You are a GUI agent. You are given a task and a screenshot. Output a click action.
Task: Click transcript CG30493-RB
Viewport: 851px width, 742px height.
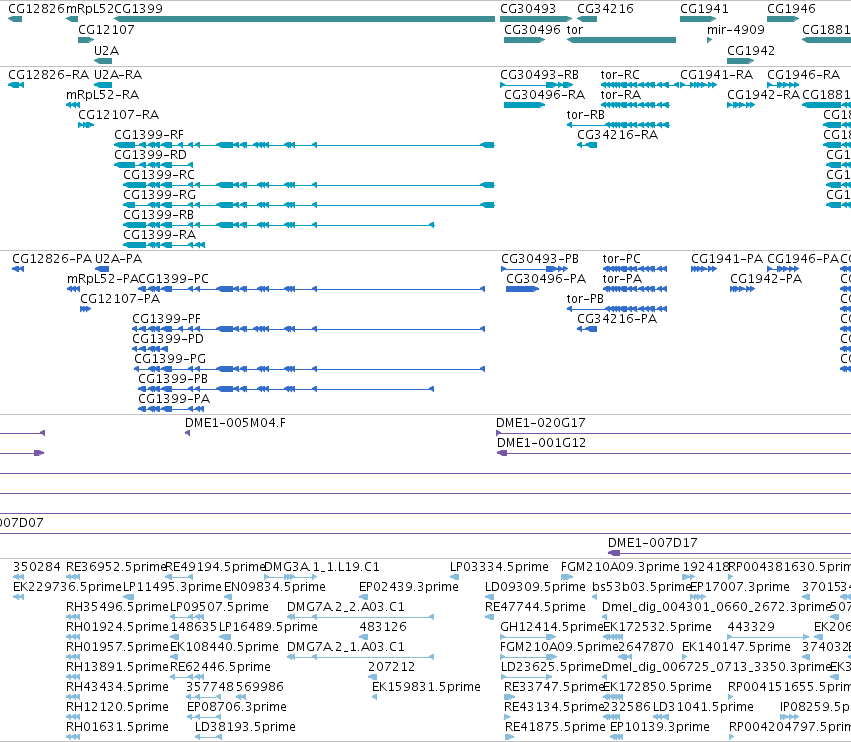[x=536, y=85]
